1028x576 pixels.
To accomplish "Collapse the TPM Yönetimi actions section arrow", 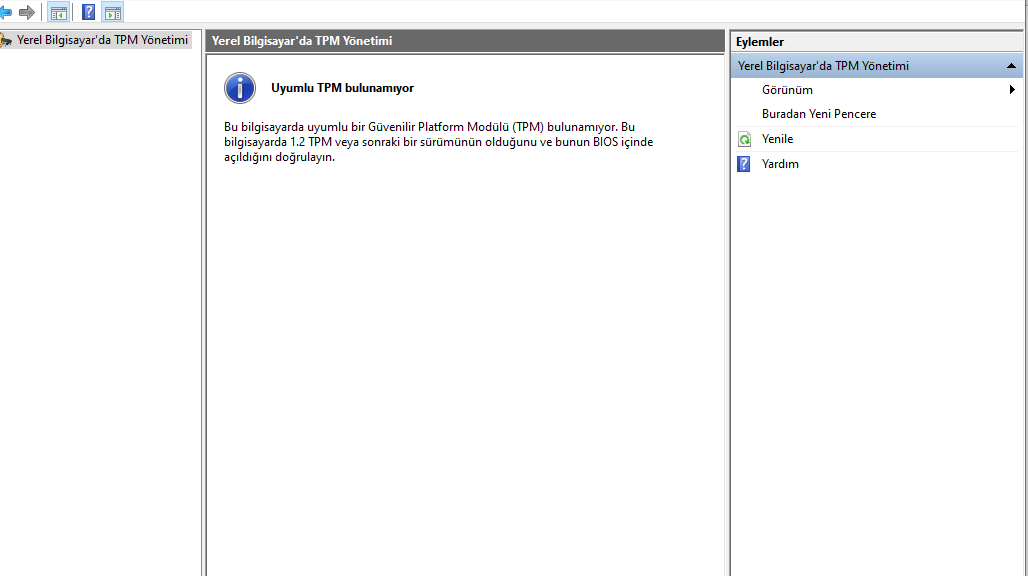I will pyautogui.click(x=1011, y=66).
